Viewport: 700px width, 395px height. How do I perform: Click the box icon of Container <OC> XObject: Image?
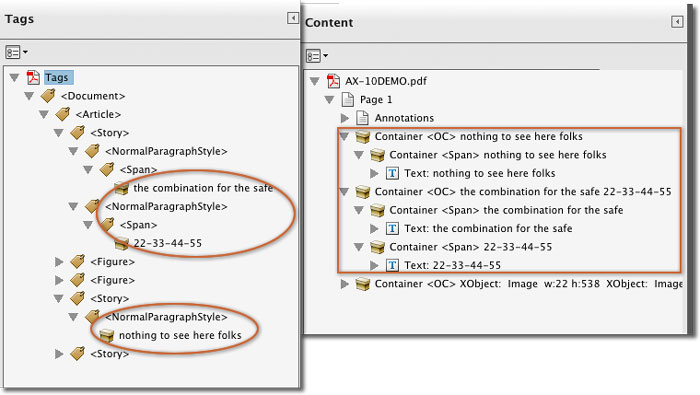click(362, 284)
